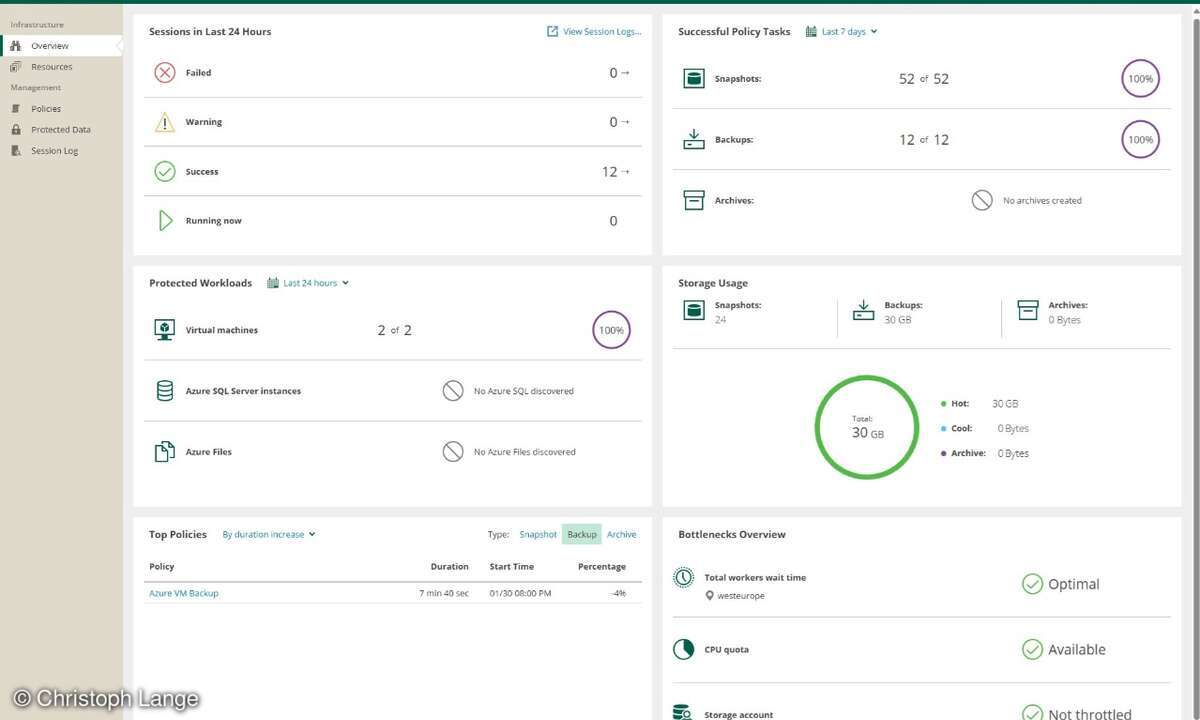The image size is (1200, 720).
Task: Click the Failed sessions count arrow
Action: [x=625, y=73]
